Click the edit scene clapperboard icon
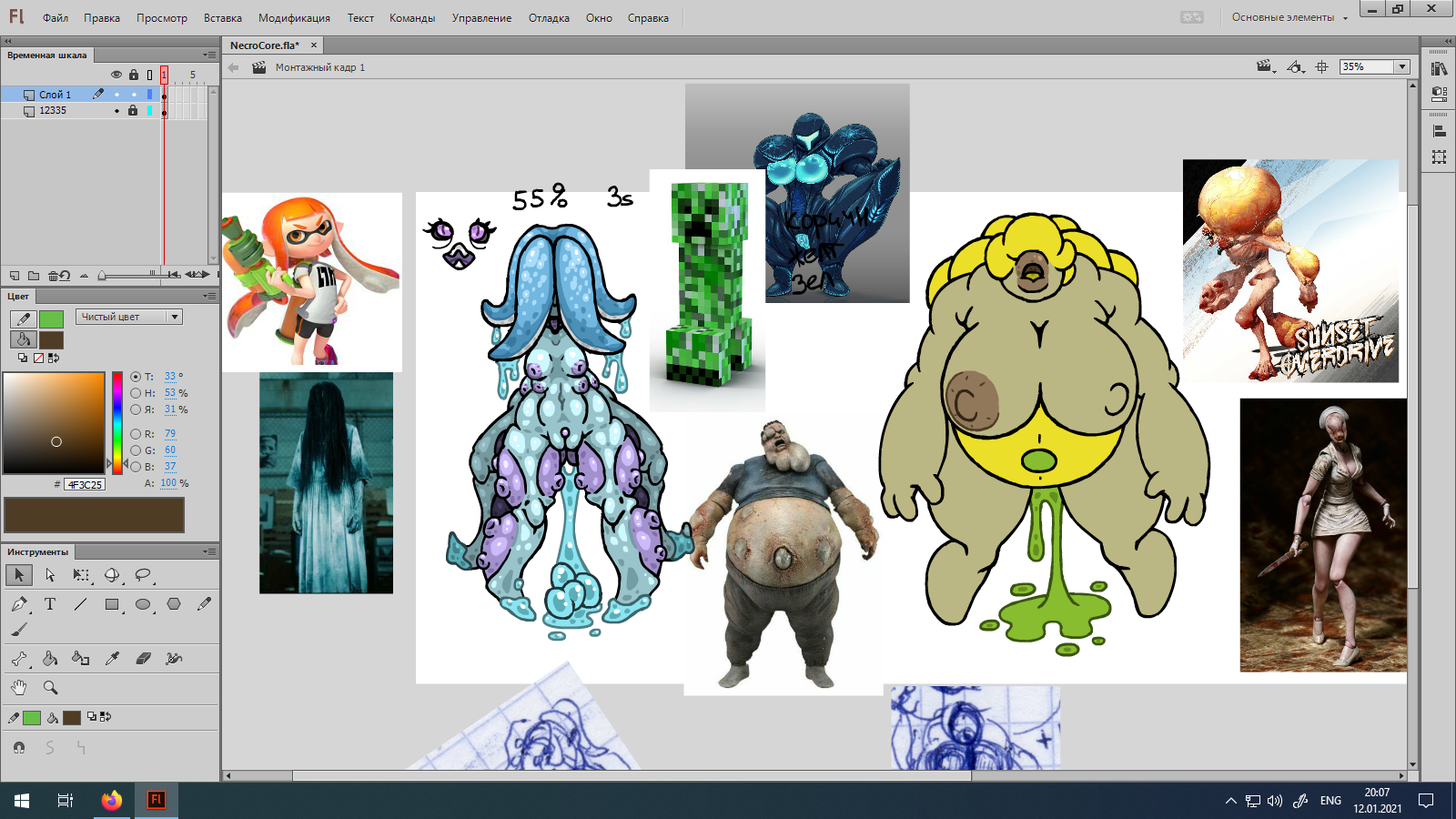Viewport: 1456px width, 819px height. click(x=1265, y=67)
